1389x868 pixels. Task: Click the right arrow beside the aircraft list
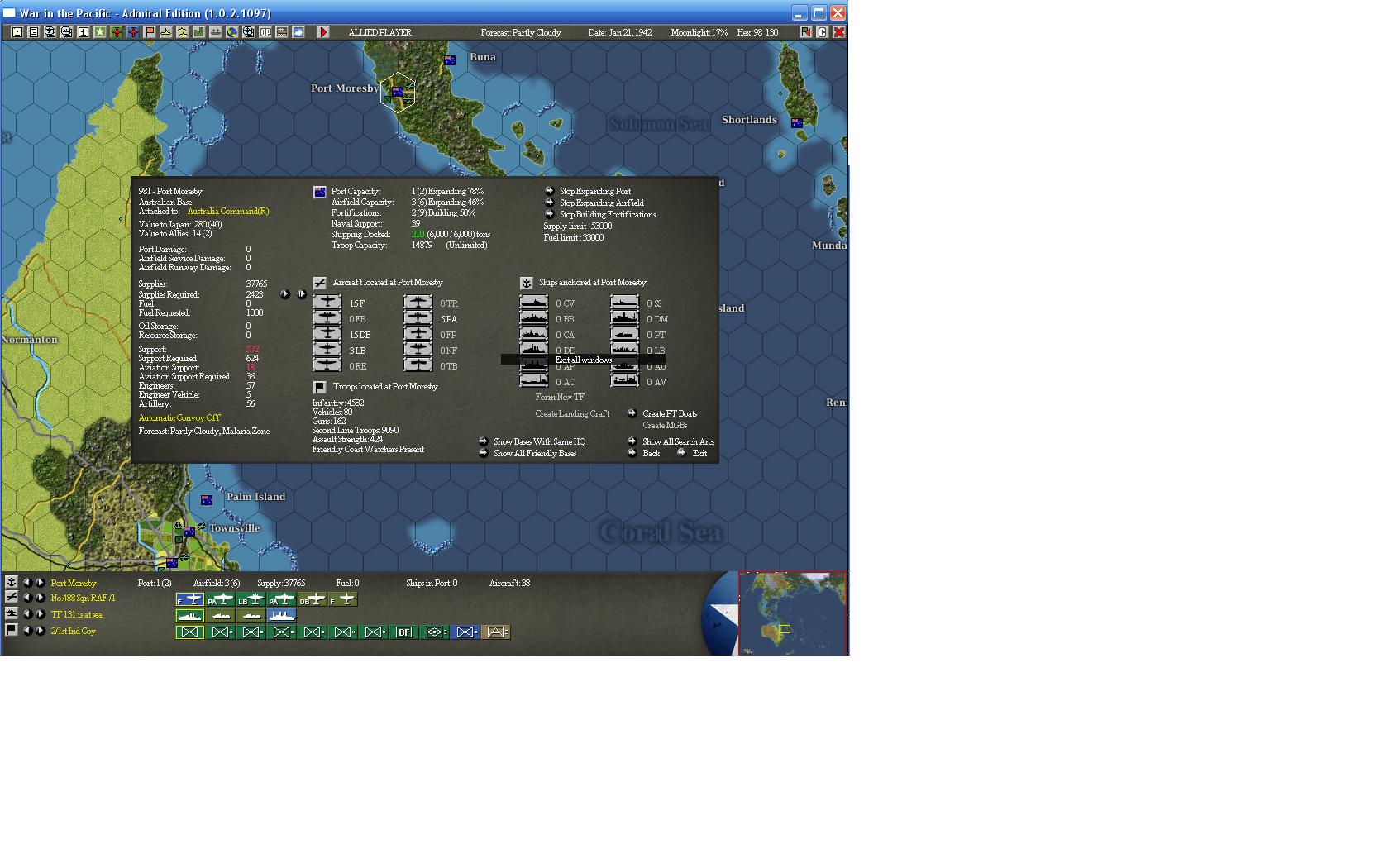302,293
